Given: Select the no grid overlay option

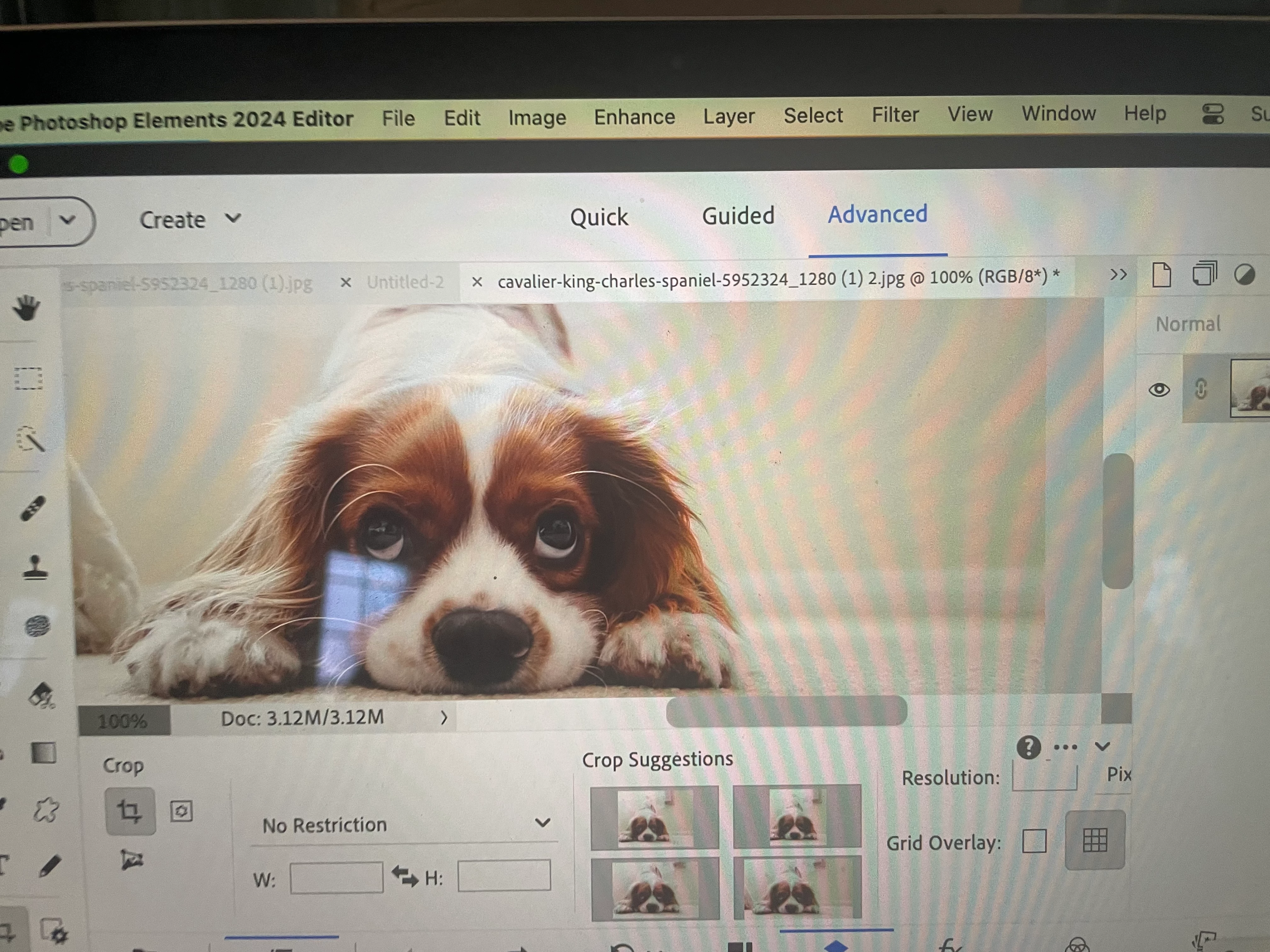Looking at the screenshot, I should pos(1034,842).
